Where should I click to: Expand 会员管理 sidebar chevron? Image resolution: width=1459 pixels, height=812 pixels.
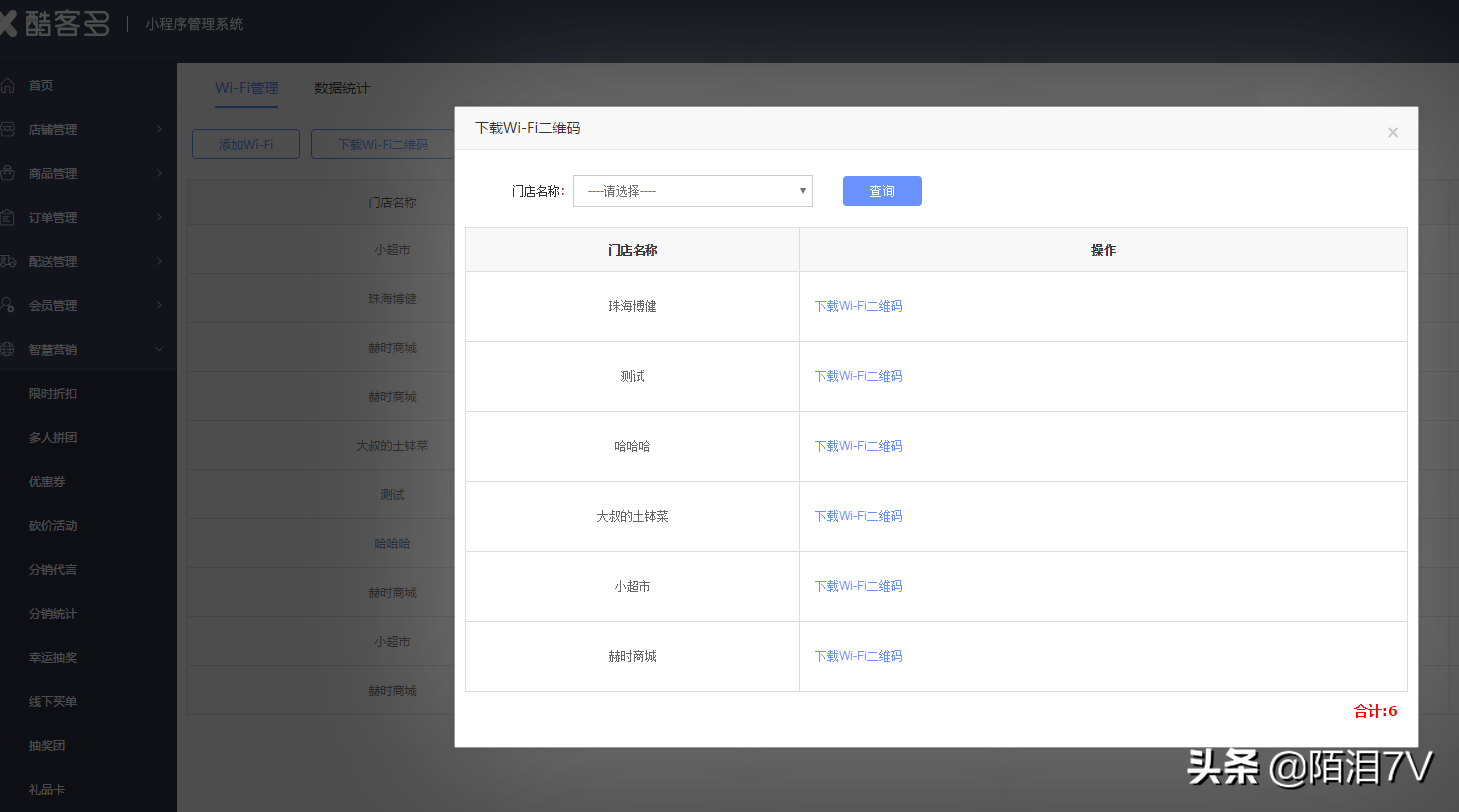pos(159,305)
